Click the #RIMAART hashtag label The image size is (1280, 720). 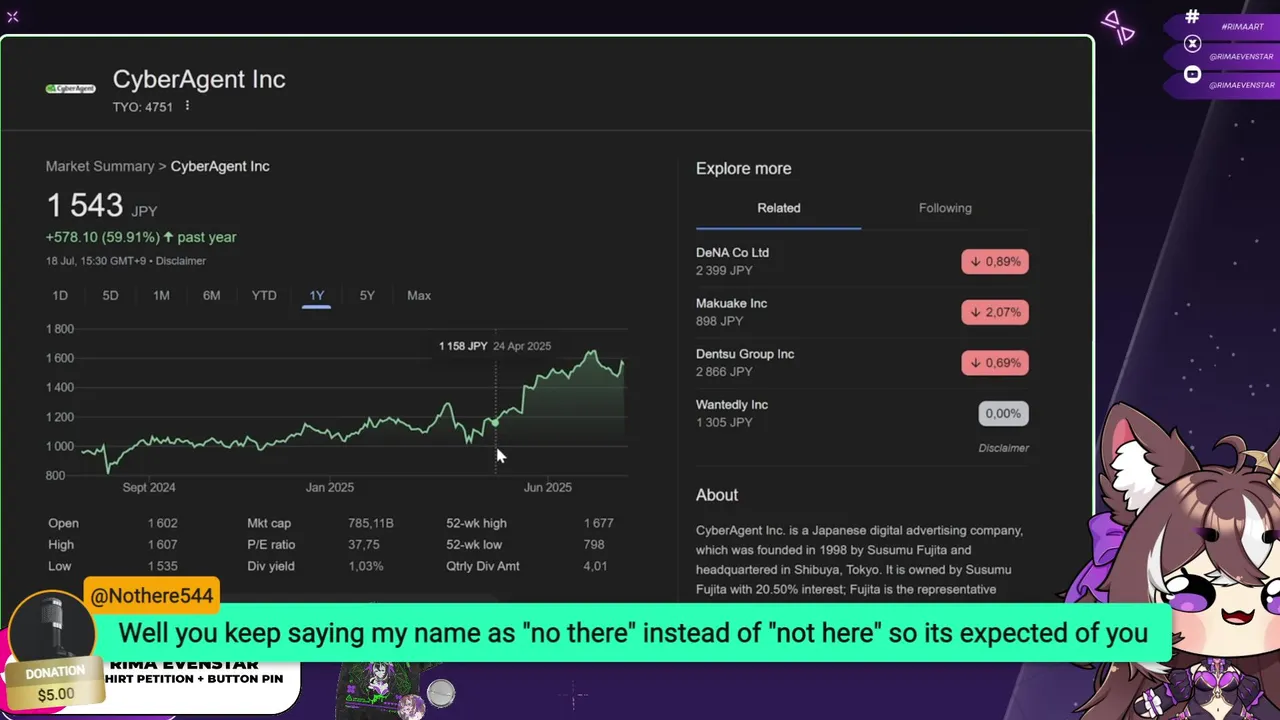point(1243,27)
